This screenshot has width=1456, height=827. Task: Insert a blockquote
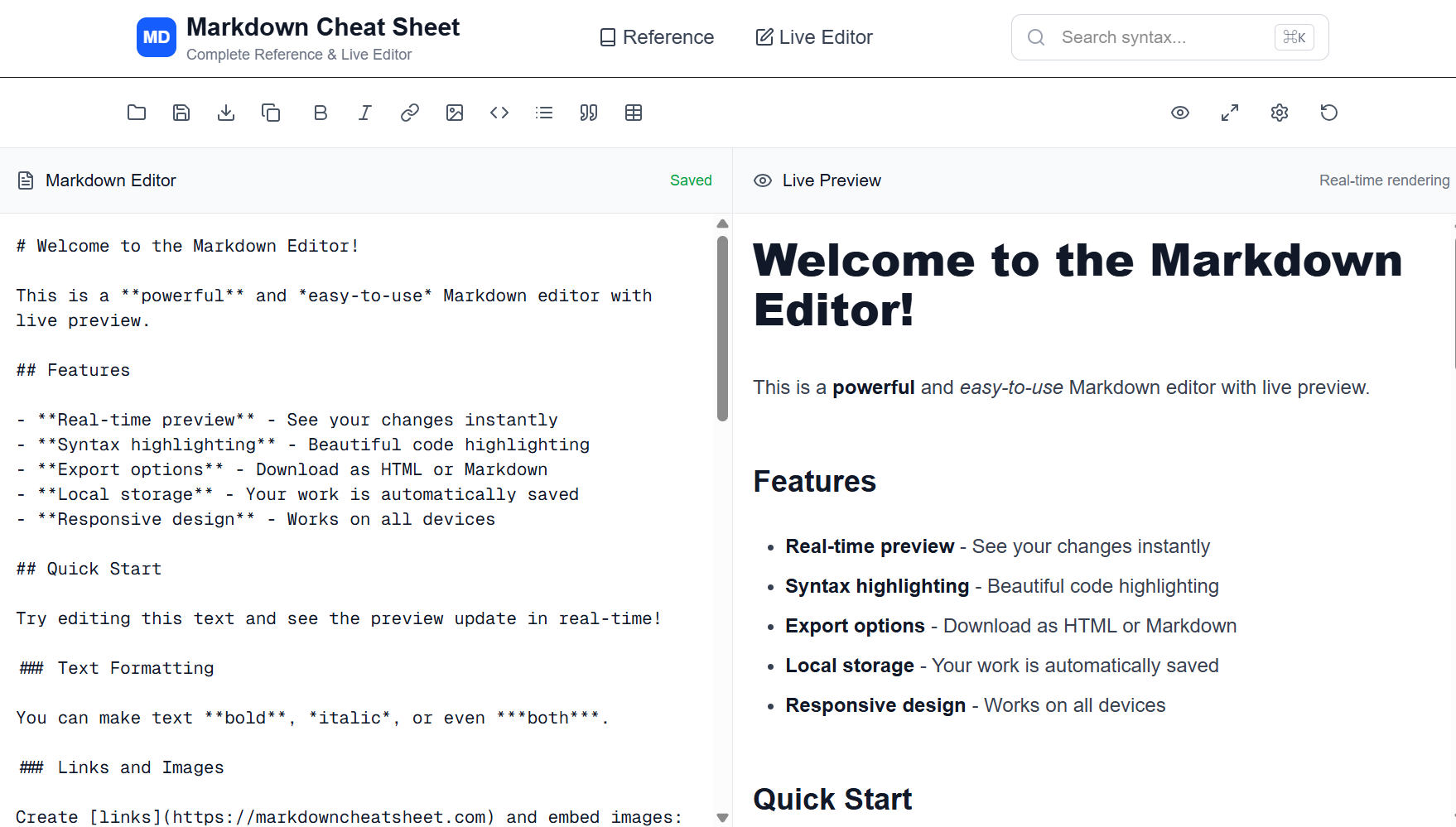coord(589,113)
